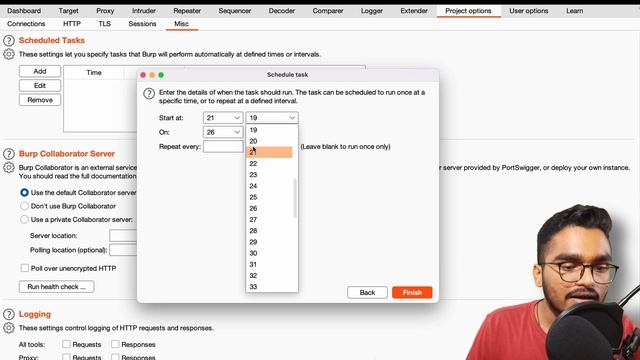Image resolution: width=640 pixels, height=360 pixels.
Task: Click the Repeat every input field
Action: coord(223,147)
